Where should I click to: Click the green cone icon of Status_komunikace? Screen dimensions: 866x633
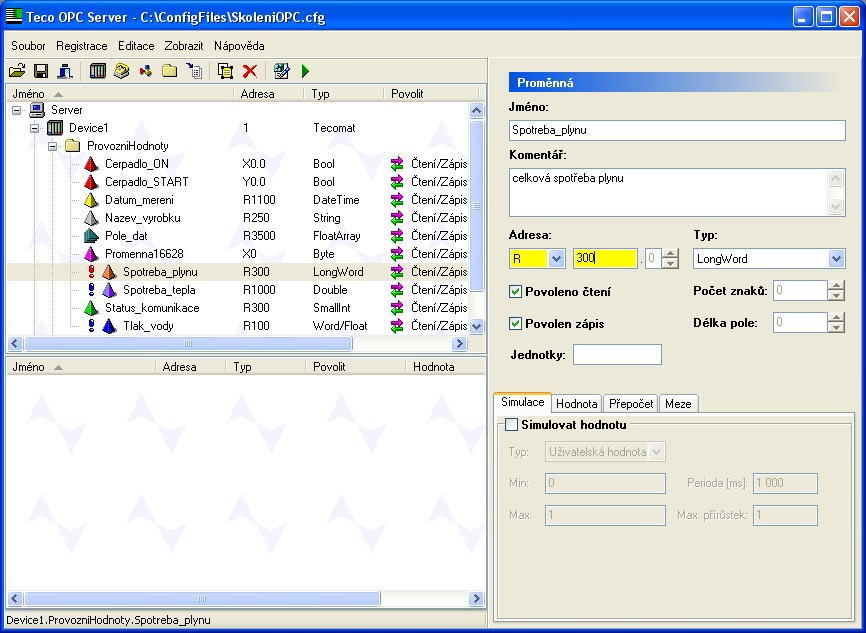(x=91, y=308)
